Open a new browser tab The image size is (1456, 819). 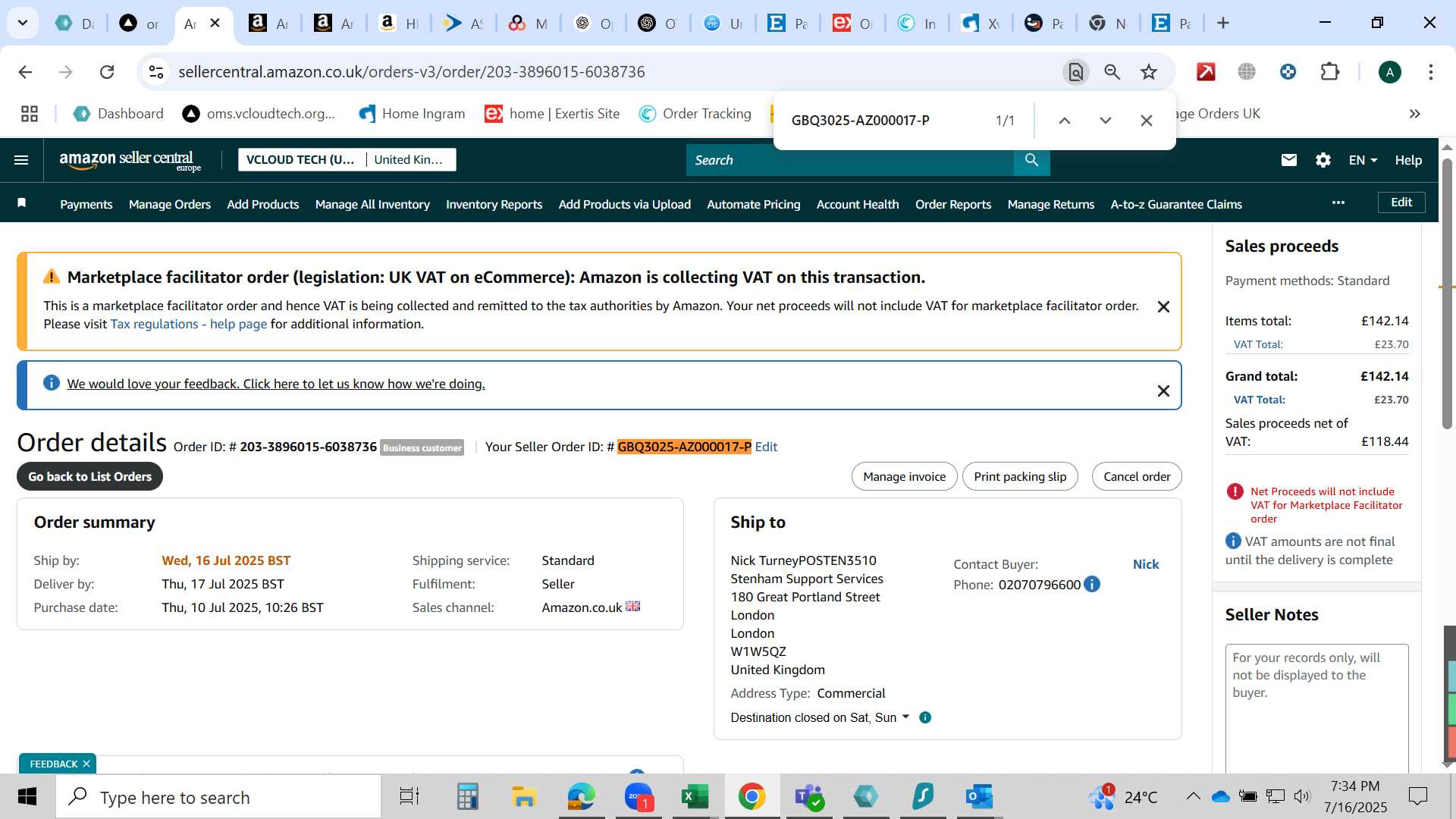click(1223, 23)
